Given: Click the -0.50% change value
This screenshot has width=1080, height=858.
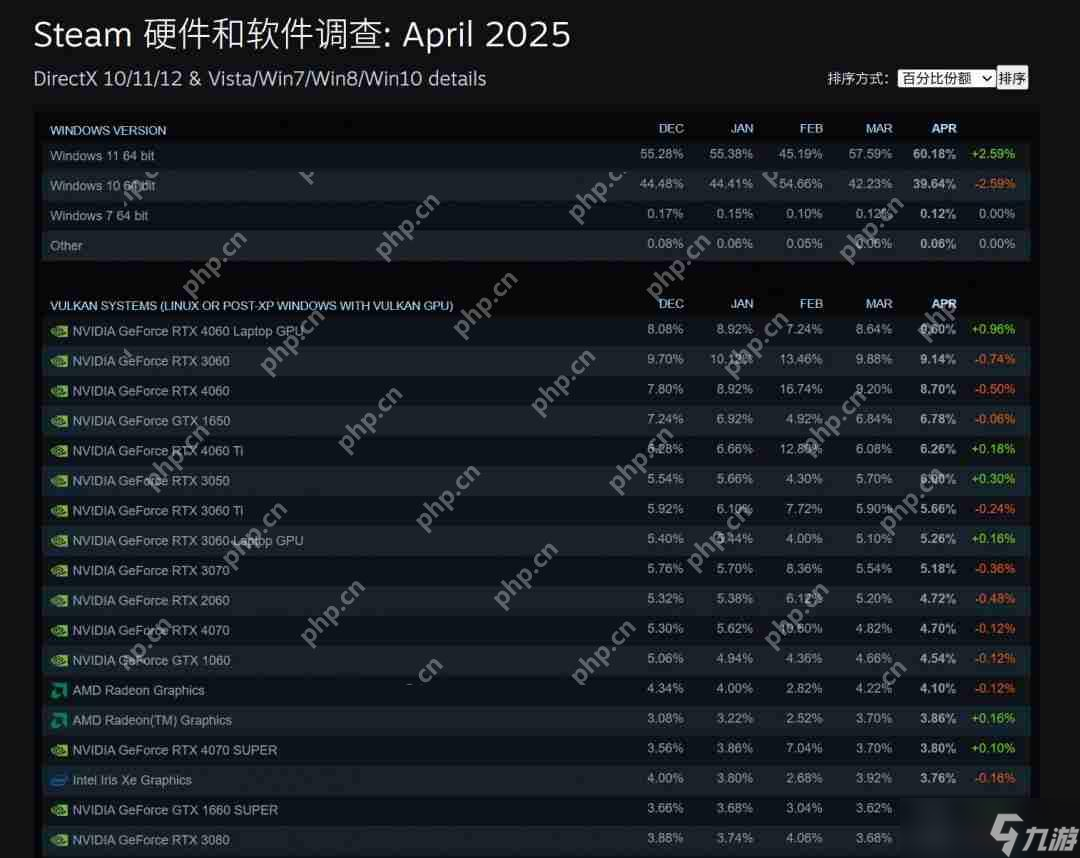Looking at the screenshot, I should click(995, 389).
